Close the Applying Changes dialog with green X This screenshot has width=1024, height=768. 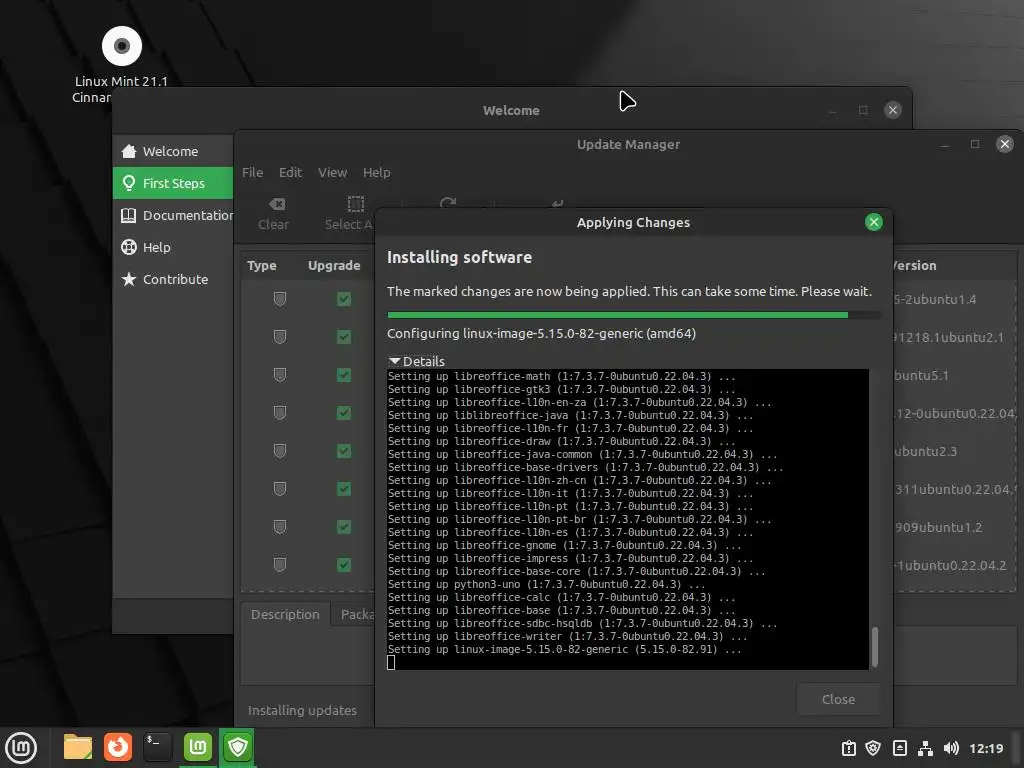[x=874, y=222]
